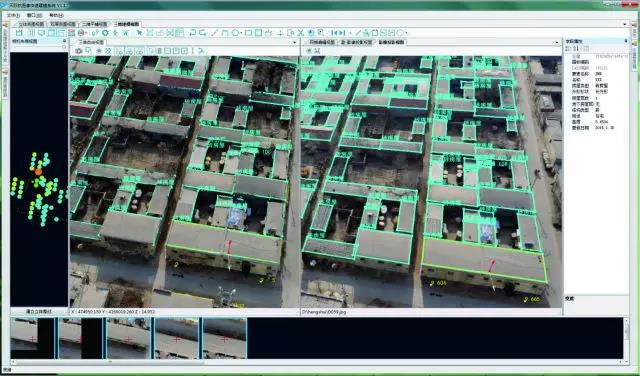Open the dropdown arrow at left view tab bar
This screenshot has width=640, height=376.
(x=295, y=42)
